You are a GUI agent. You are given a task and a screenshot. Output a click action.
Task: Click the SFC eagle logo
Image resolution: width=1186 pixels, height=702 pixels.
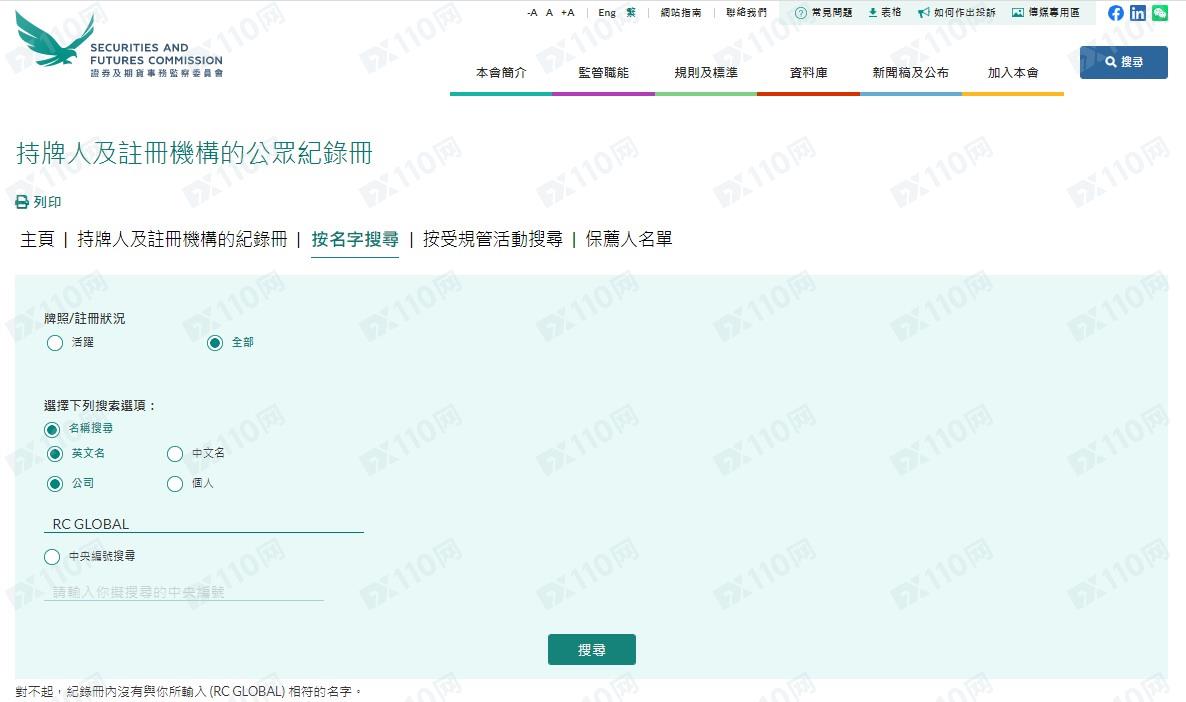[x=55, y=40]
